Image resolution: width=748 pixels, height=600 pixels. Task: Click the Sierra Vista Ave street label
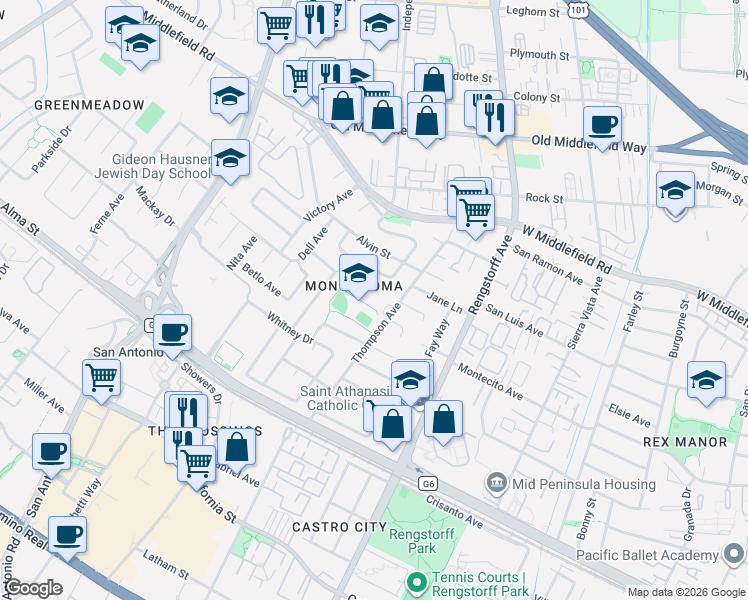click(585, 313)
